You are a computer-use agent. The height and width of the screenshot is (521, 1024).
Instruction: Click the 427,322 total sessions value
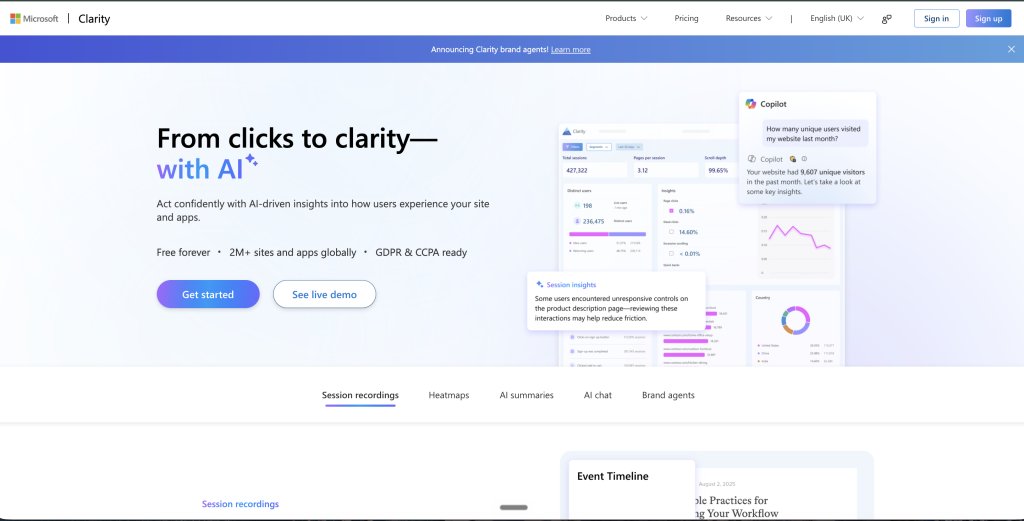point(577,170)
